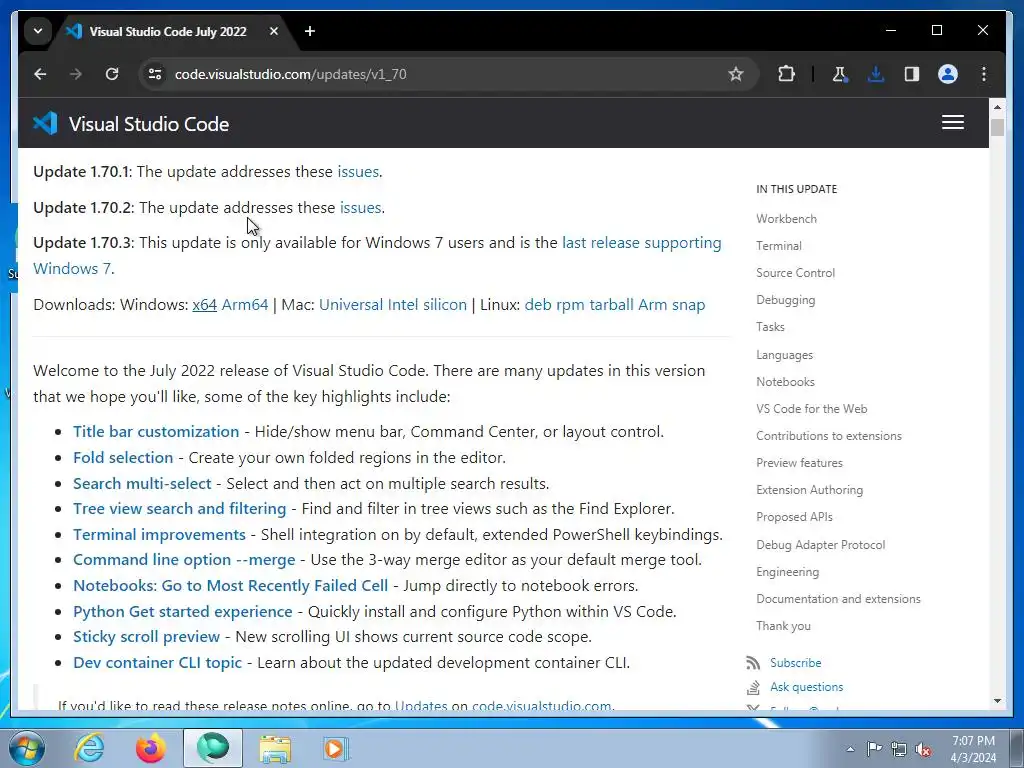Jump to Workbench section

coord(786,219)
